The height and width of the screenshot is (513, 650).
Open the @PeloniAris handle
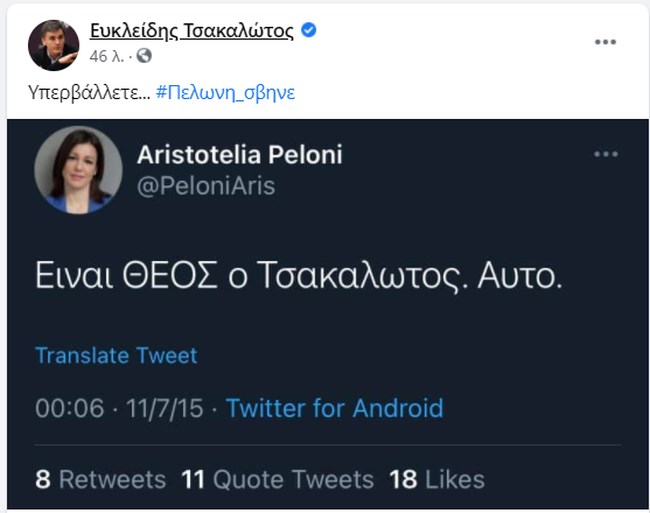[x=205, y=186]
